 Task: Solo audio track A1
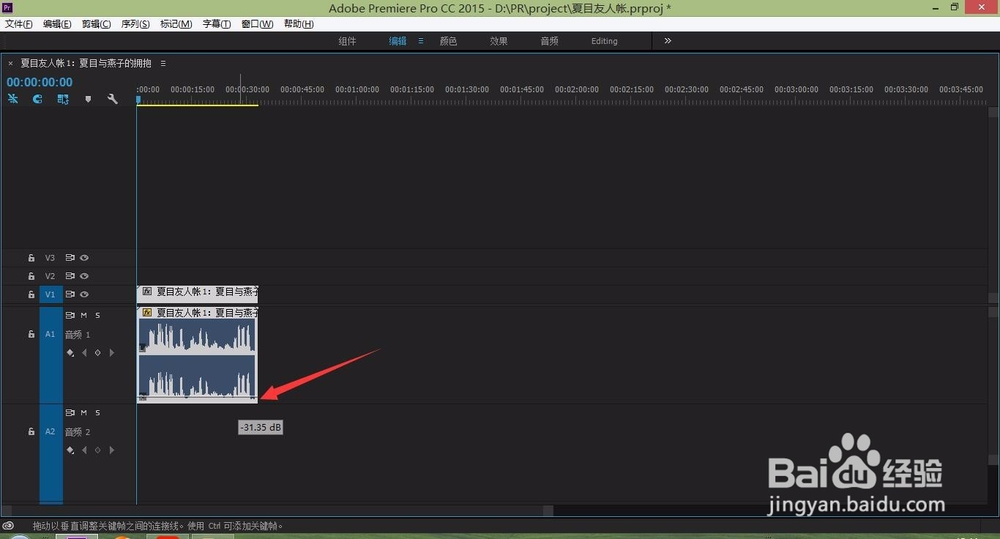98,315
